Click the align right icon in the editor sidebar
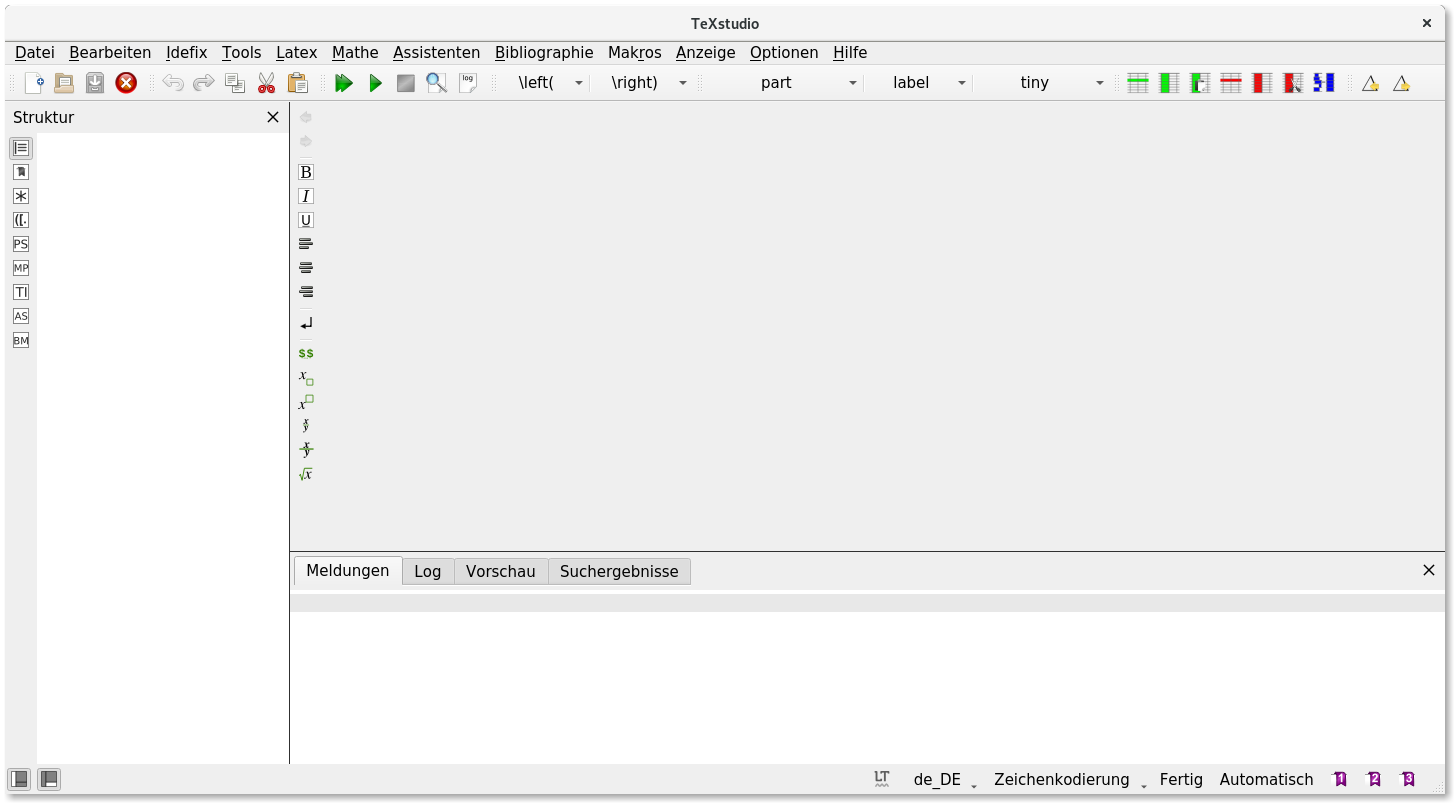 tap(306, 292)
